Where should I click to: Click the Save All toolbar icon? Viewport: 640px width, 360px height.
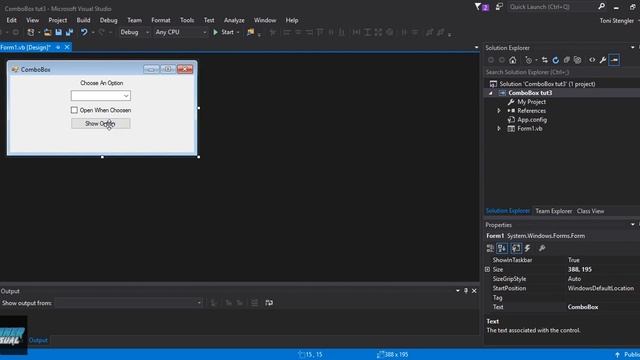[x=69, y=32]
